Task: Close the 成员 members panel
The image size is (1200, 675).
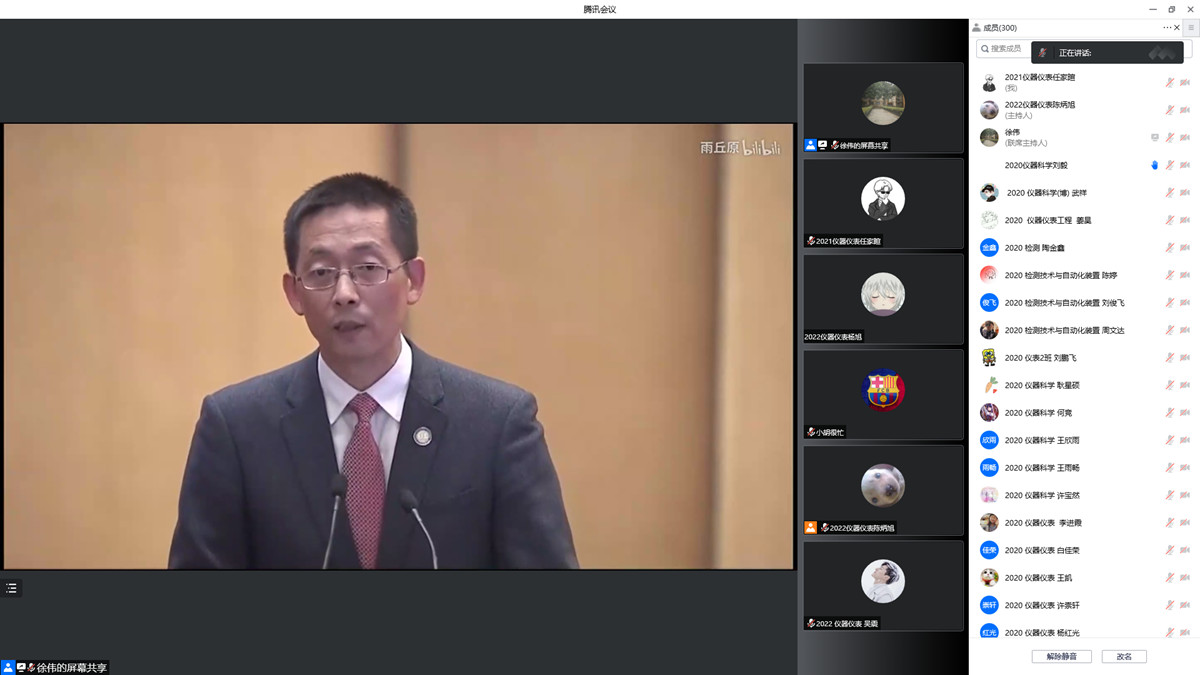Action: coord(1177,28)
